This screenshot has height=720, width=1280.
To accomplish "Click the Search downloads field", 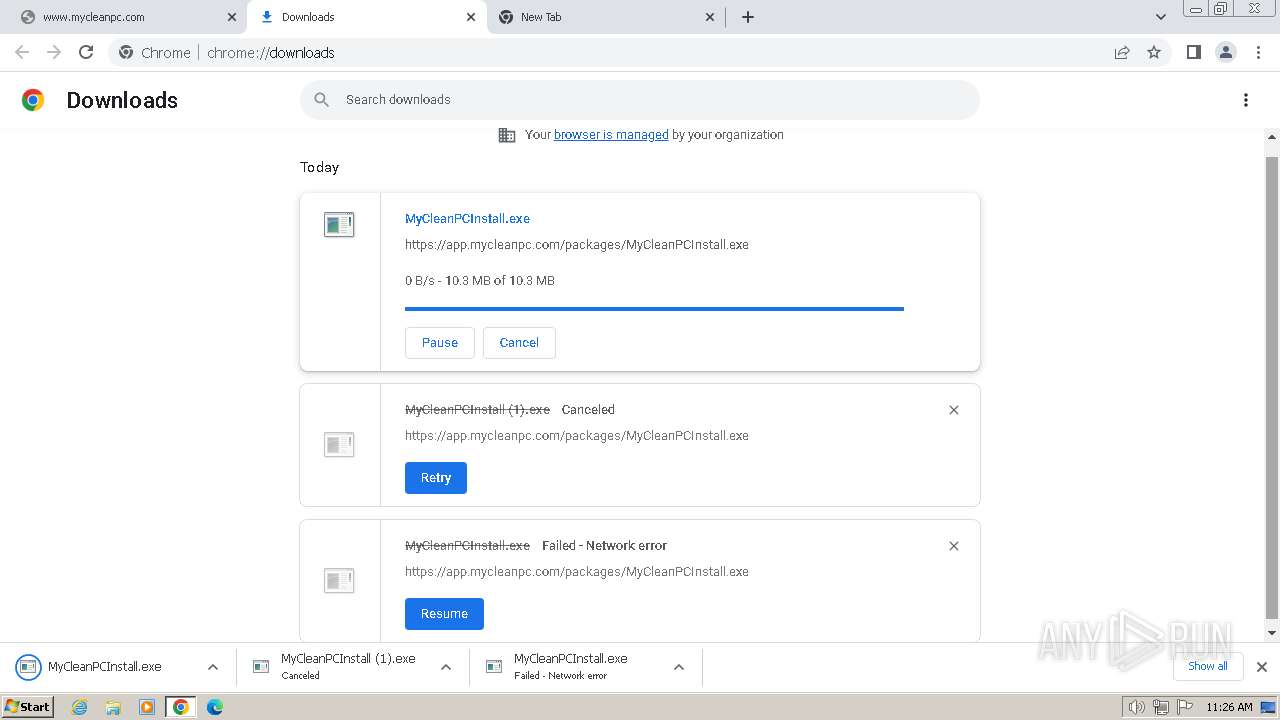I will (x=640, y=100).
